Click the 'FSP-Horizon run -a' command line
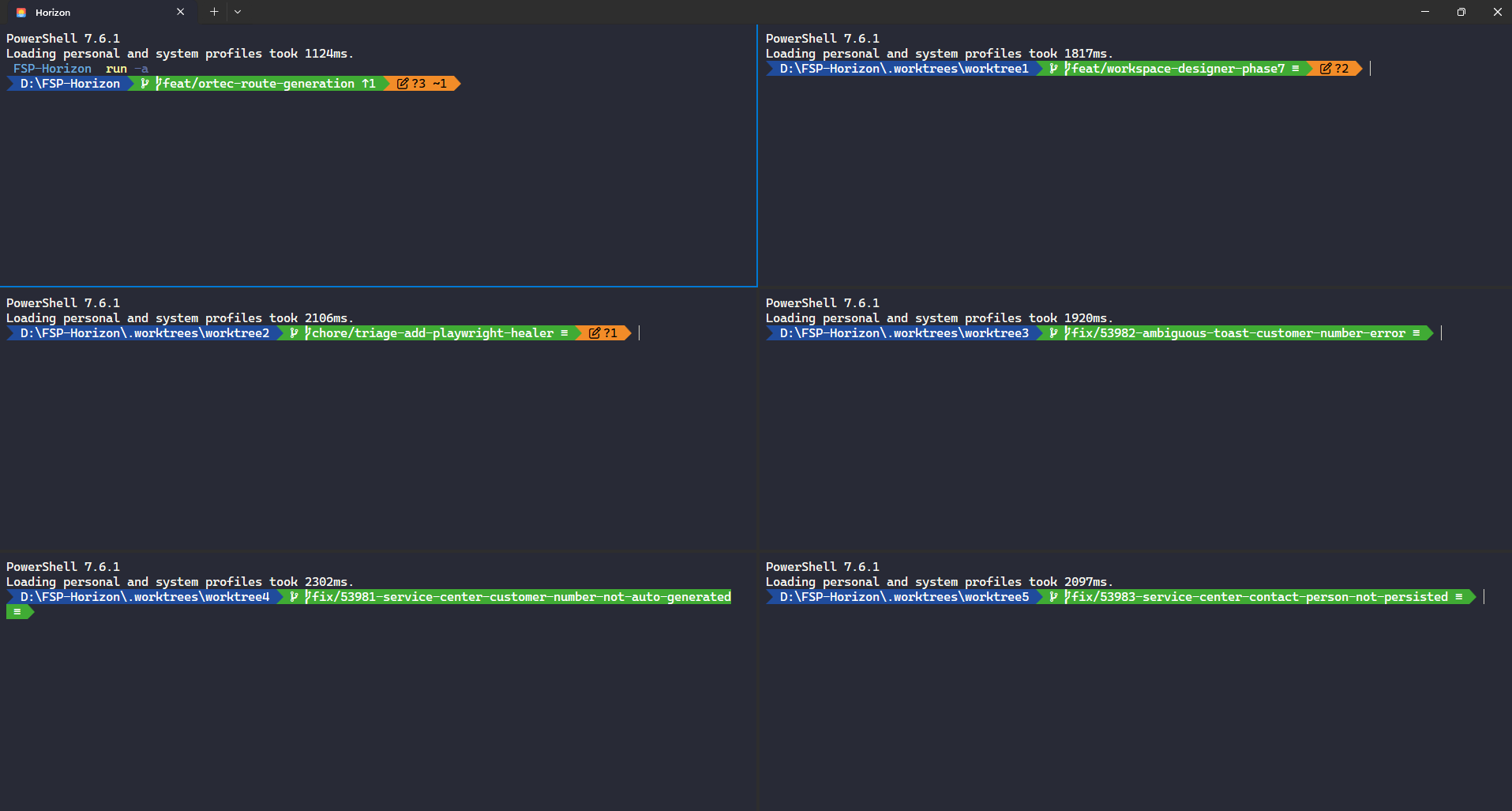1512x811 pixels. pos(81,69)
